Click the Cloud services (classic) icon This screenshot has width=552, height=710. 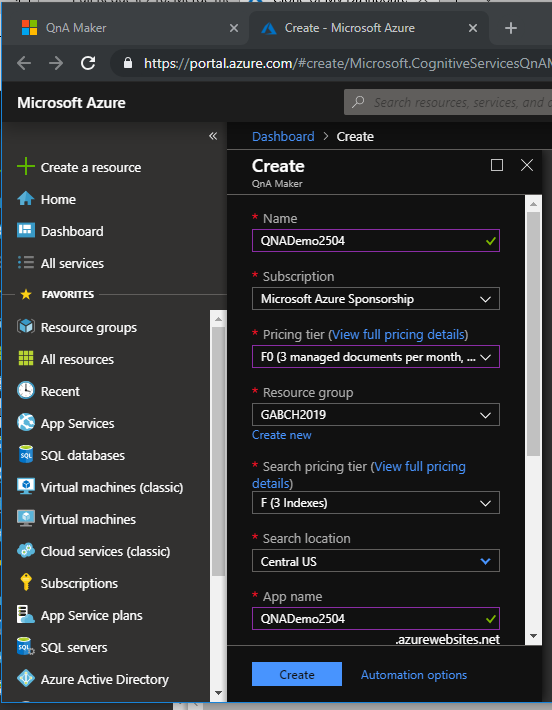(26, 551)
